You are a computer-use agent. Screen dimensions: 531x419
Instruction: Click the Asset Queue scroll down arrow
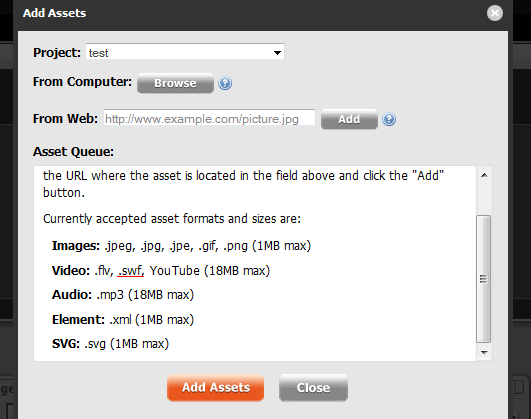tap(484, 353)
